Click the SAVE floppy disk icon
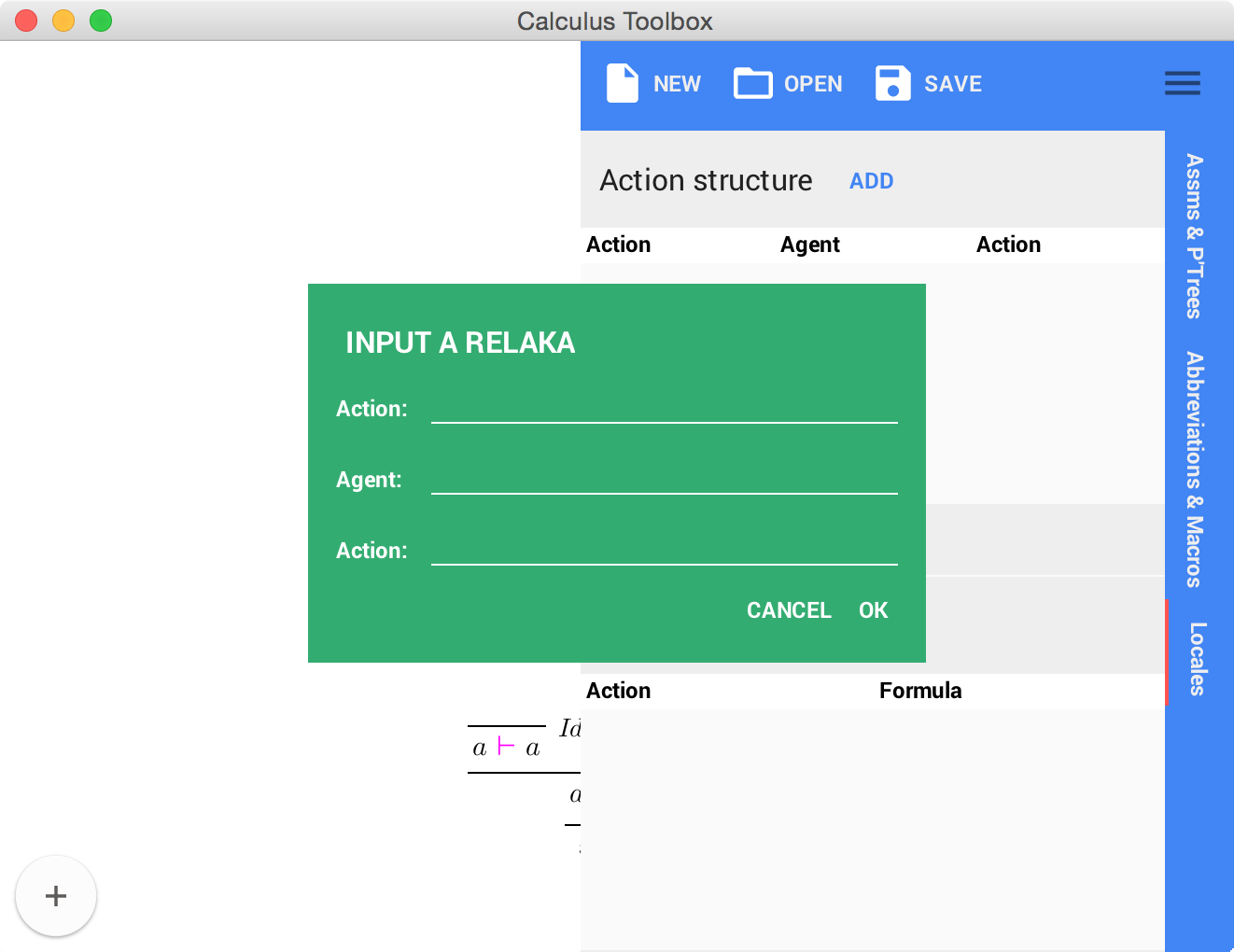 click(892, 83)
